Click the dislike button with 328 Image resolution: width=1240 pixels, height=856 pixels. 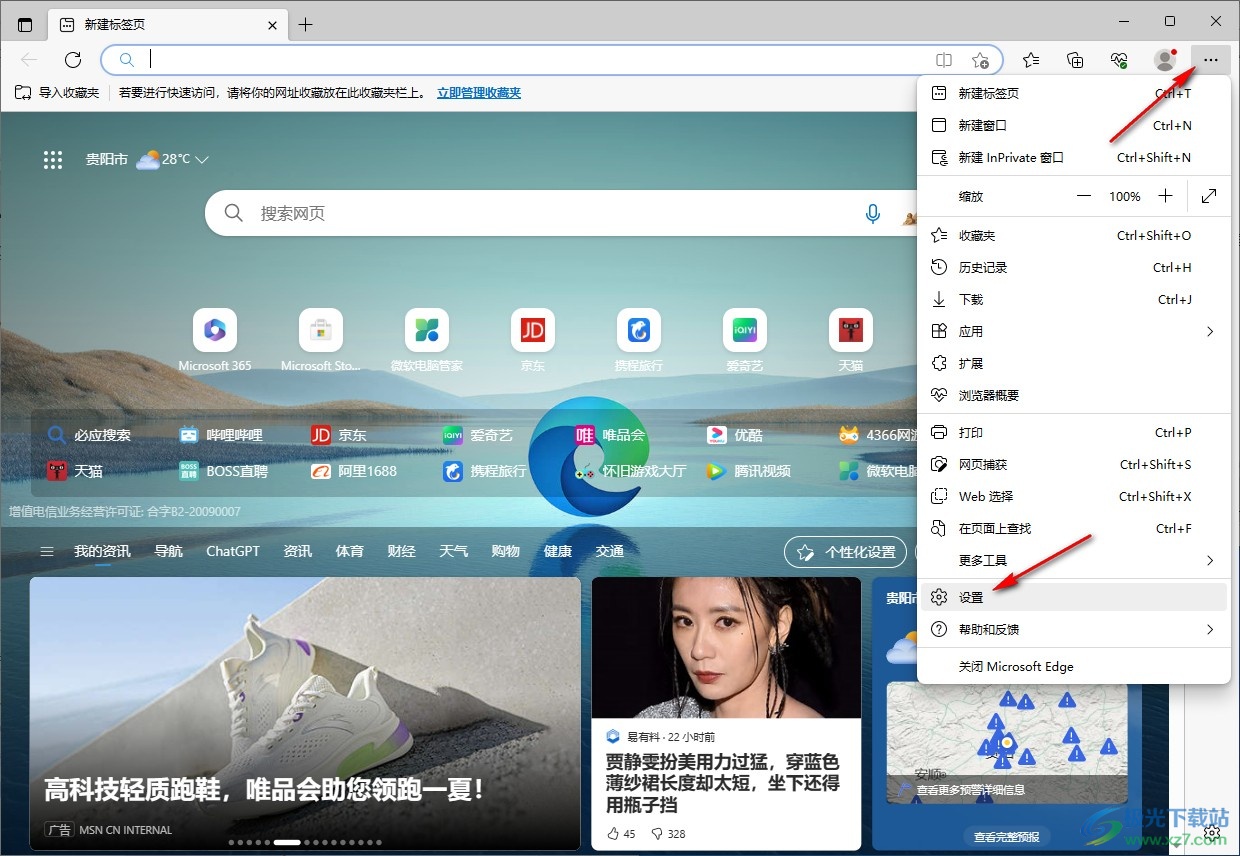[668, 833]
